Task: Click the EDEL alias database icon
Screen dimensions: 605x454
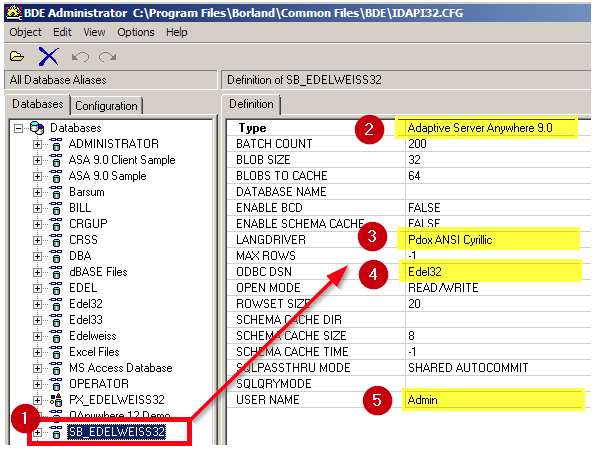Action: pyautogui.click(x=56, y=288)
